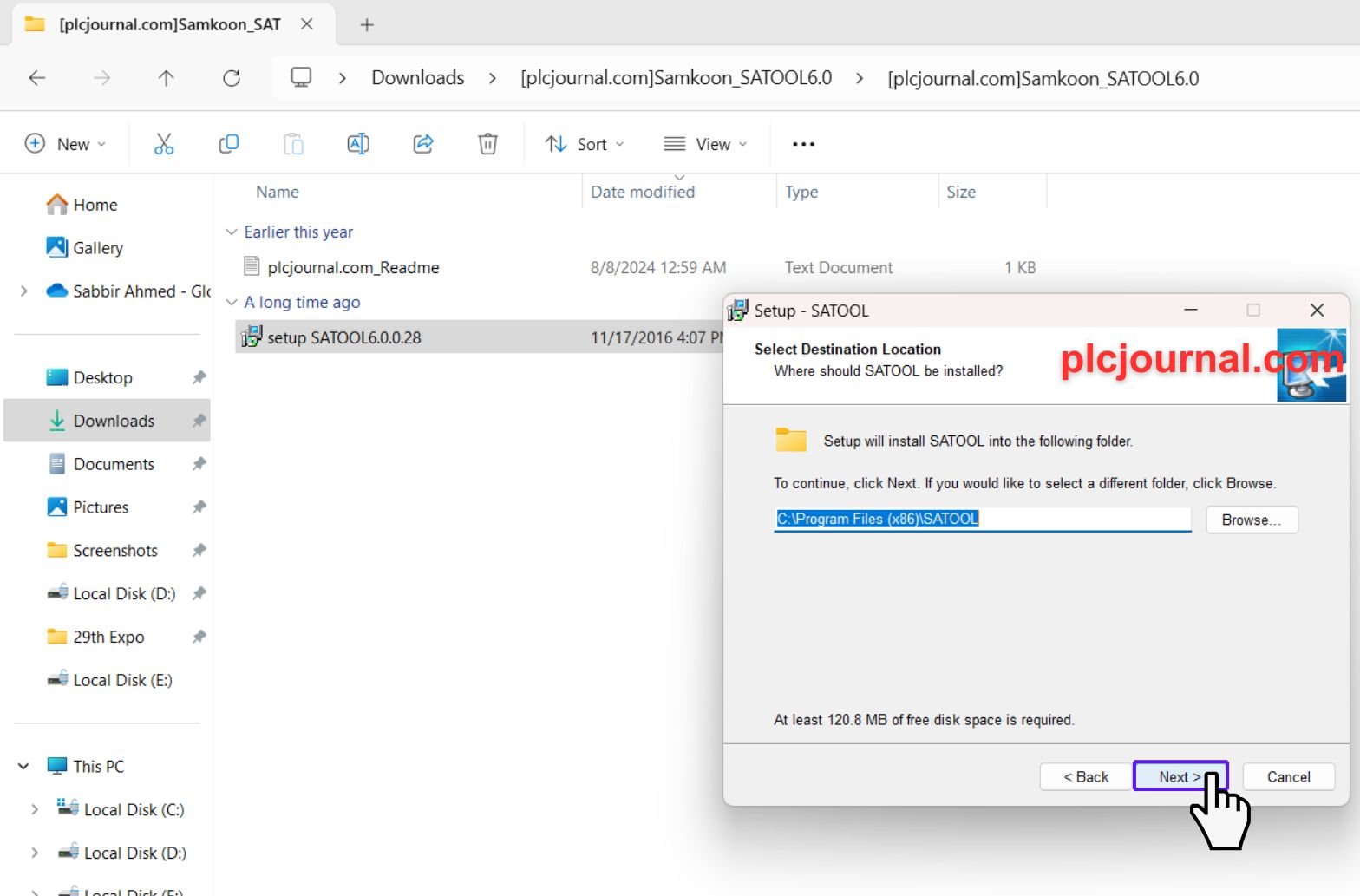The height and width of the screenshot is (896, 1360).
Task: Open the Sort dropdown menu
Action: pyautogui.click(x=584, y=144)
